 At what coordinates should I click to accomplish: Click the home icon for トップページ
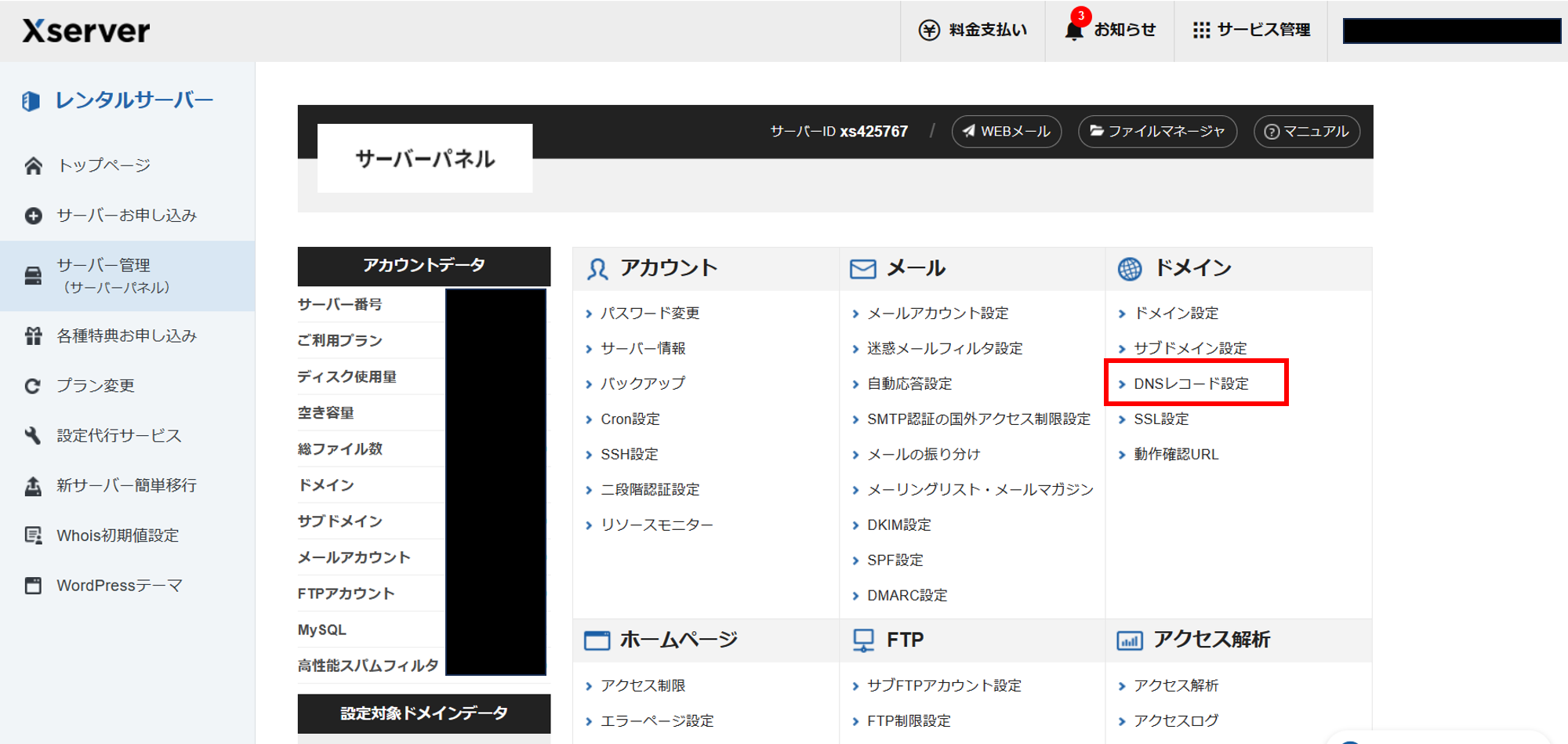(33, 165)
